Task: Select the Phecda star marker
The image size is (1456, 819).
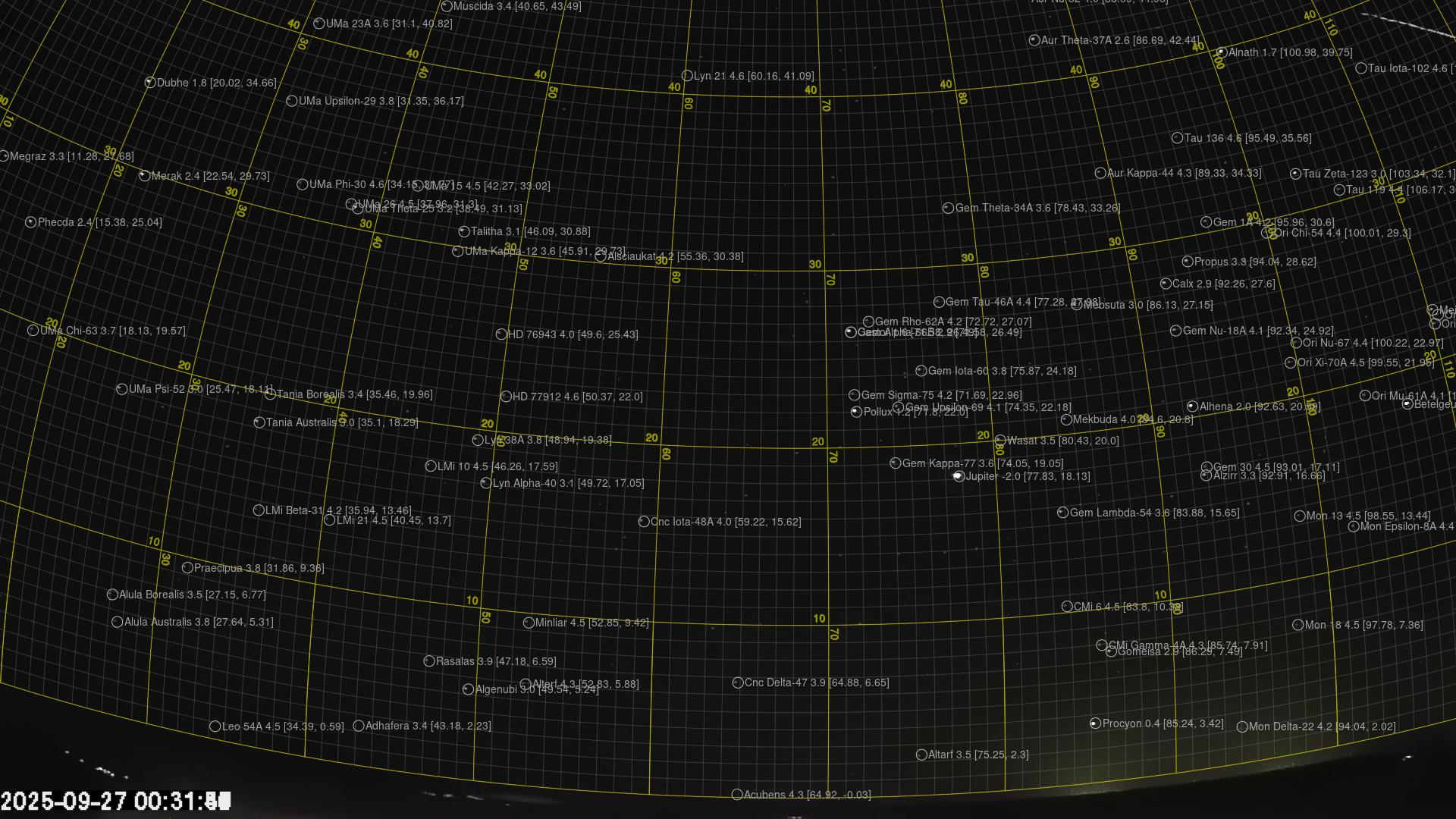Action: (x=31, y=222)
